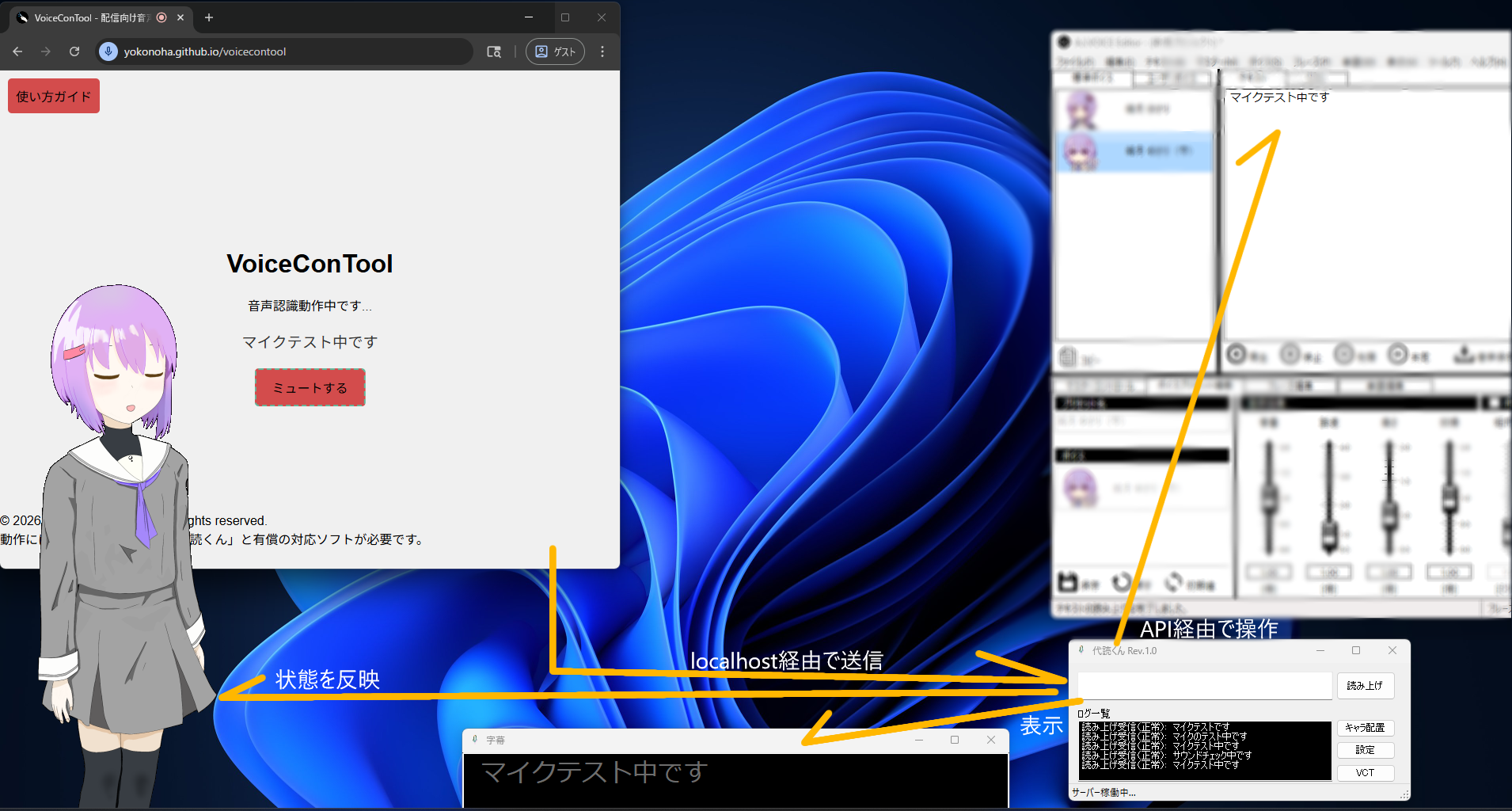Select log row ending マイクテストです
This screenshot has height=811, width=1512.
click(x=1156, y=726)
